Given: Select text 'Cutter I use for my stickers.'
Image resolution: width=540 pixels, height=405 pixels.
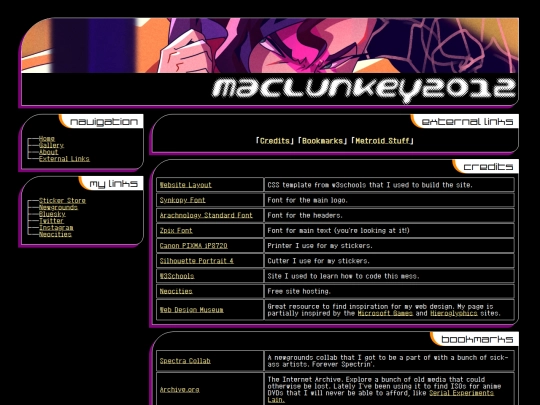Looking at the screenshot, I should 318,261.
